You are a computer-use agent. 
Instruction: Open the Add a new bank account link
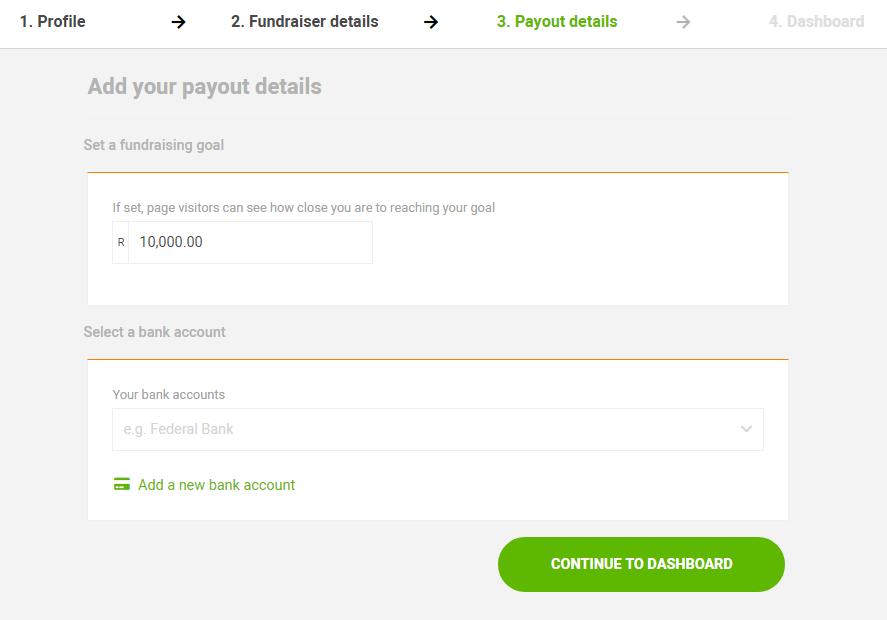click(x=216, y=485)
